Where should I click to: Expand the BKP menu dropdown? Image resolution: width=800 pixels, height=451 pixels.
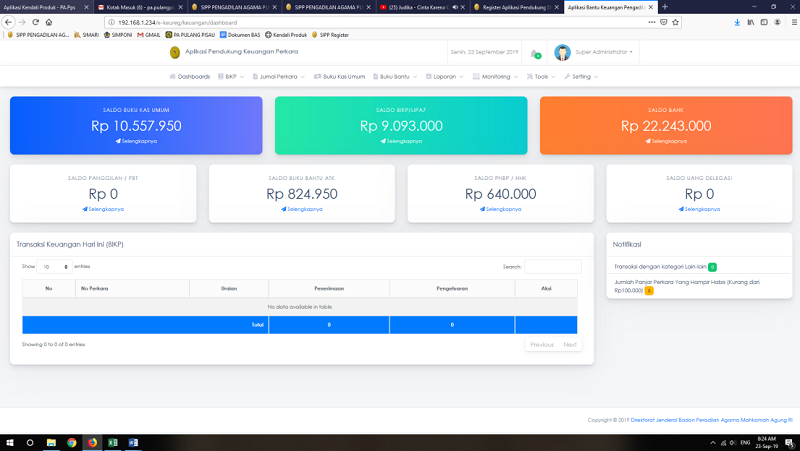coord(231,76)
